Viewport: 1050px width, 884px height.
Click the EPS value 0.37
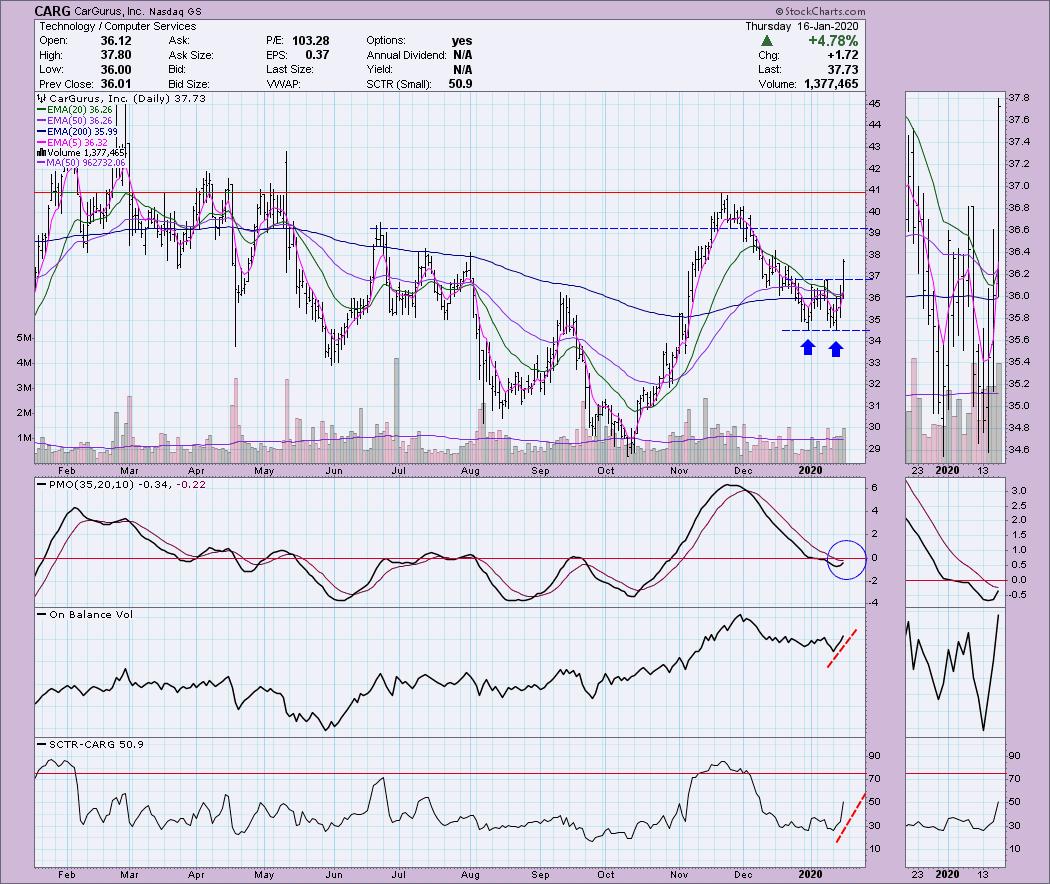[317, 55]
